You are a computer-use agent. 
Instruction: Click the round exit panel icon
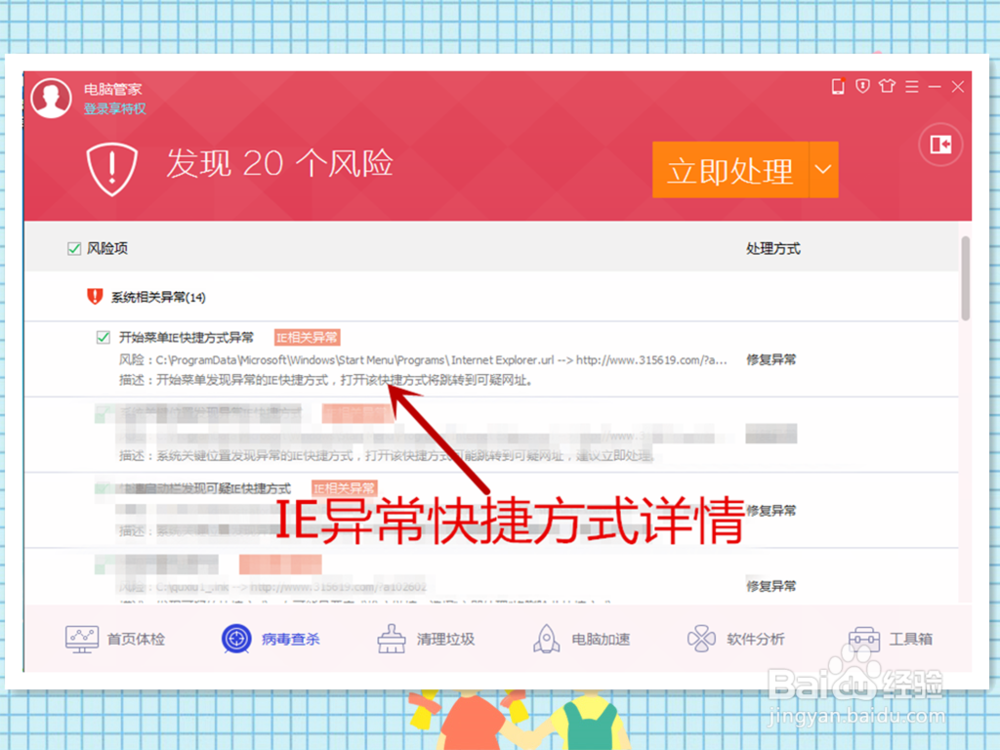pyautogui.click(x=941, y=145)
